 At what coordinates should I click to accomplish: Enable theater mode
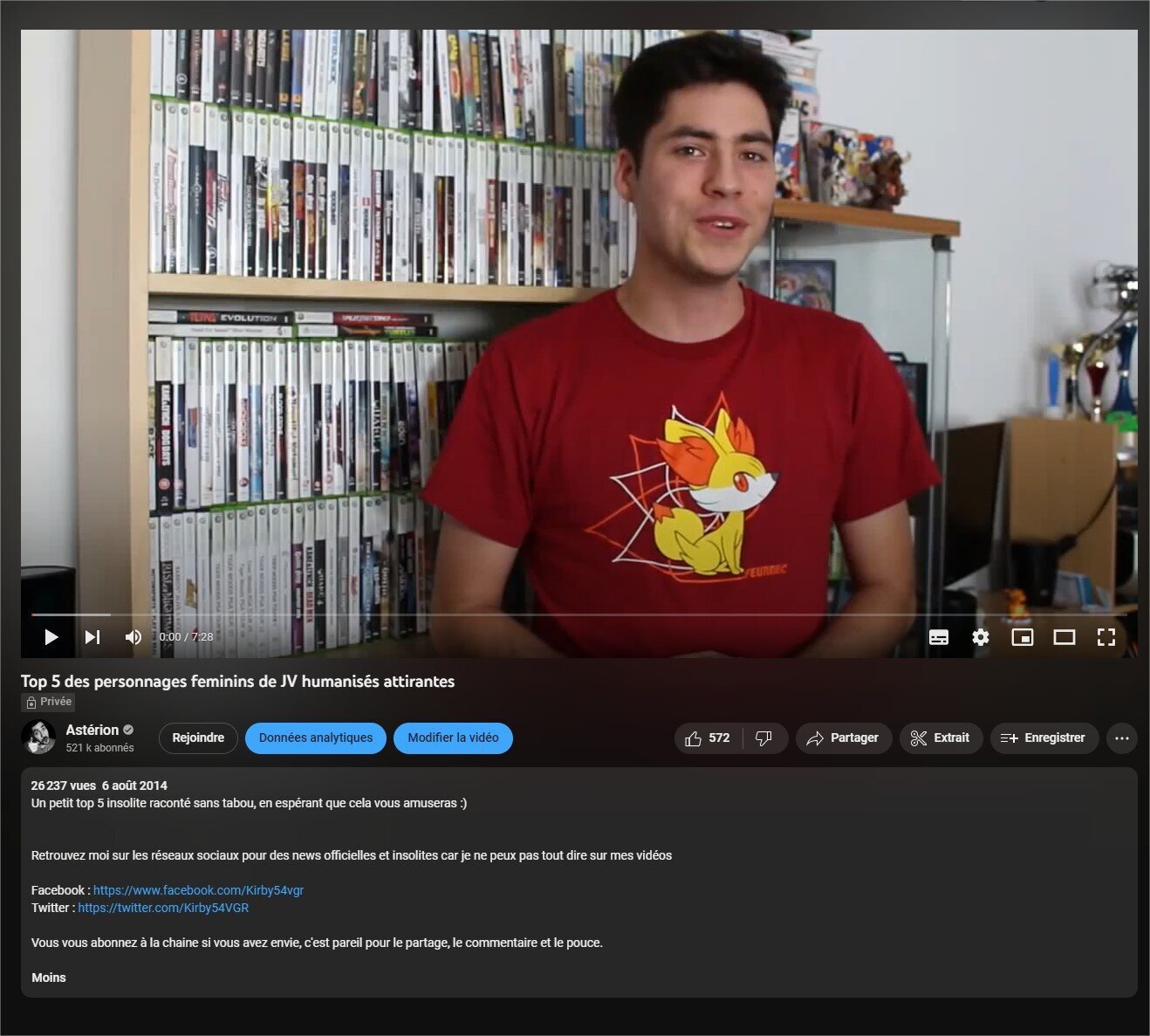[x=1064, y=637]
